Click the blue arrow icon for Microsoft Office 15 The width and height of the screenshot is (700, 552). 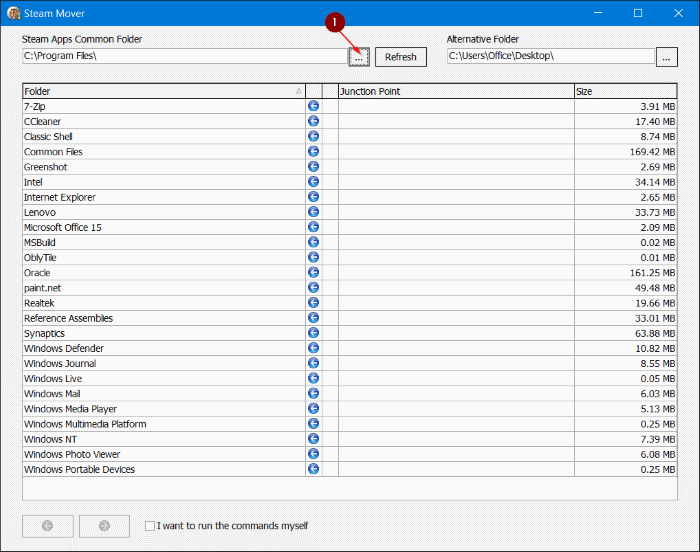[x=313, y=227]
